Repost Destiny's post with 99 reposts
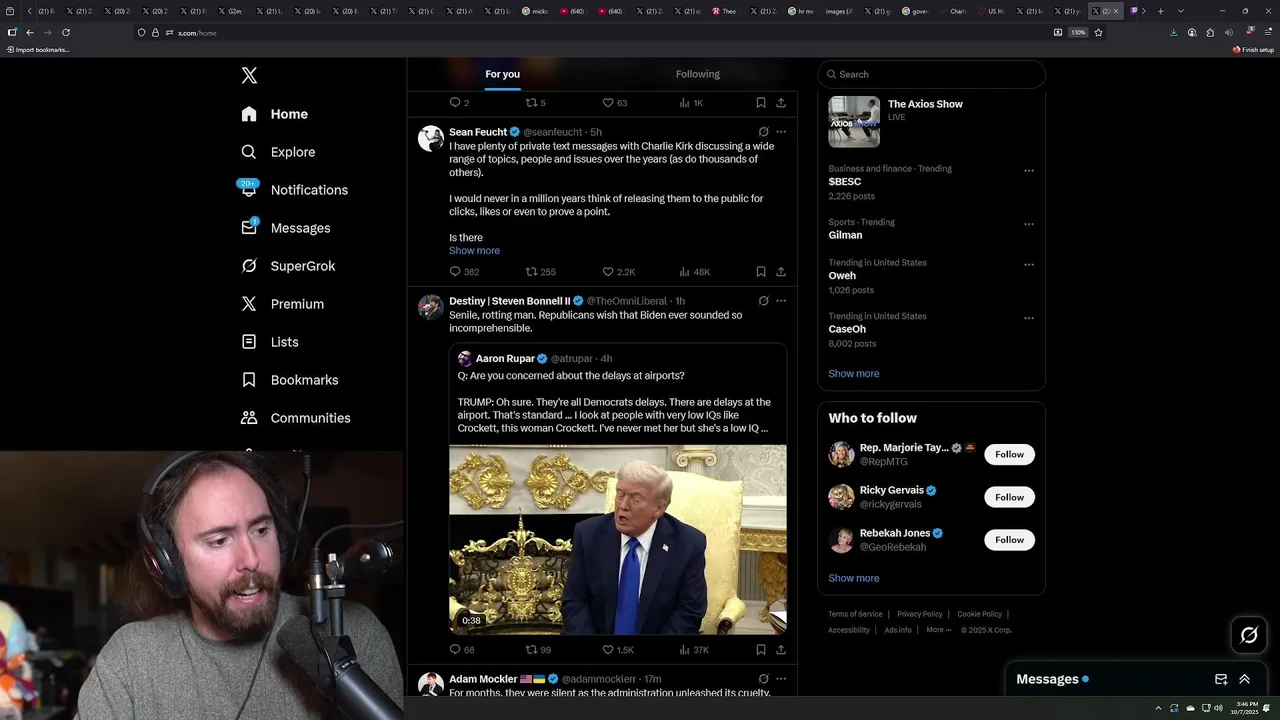The height and width of the screenshot is (720, 1280). click(538, 650)
